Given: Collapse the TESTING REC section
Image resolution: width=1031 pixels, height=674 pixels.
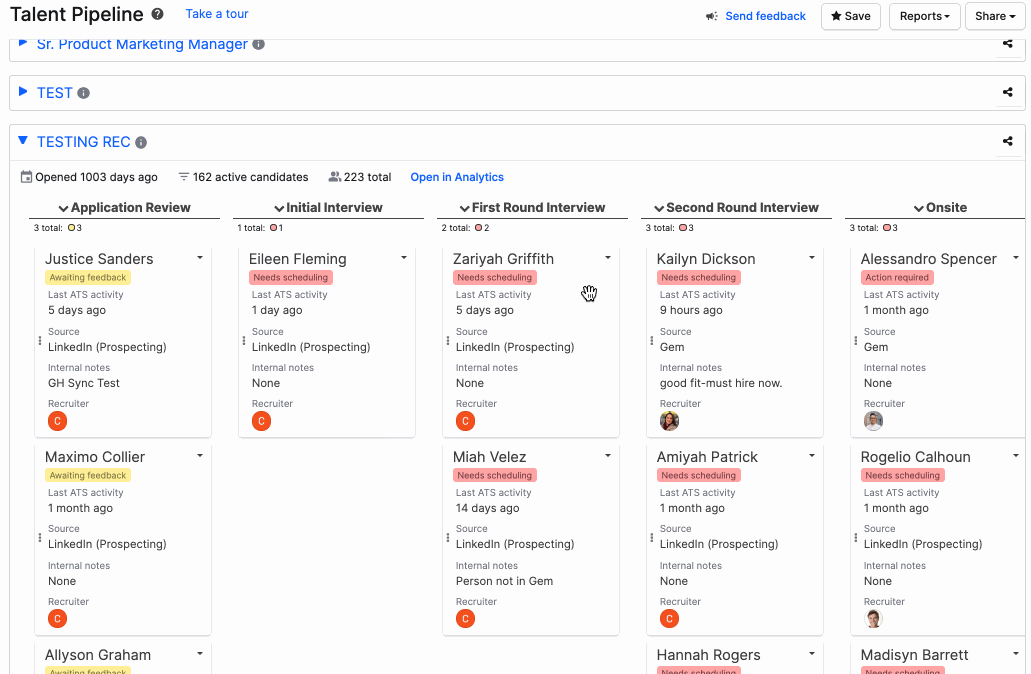Looking at the screenshot, I should (x=23, y=141).
